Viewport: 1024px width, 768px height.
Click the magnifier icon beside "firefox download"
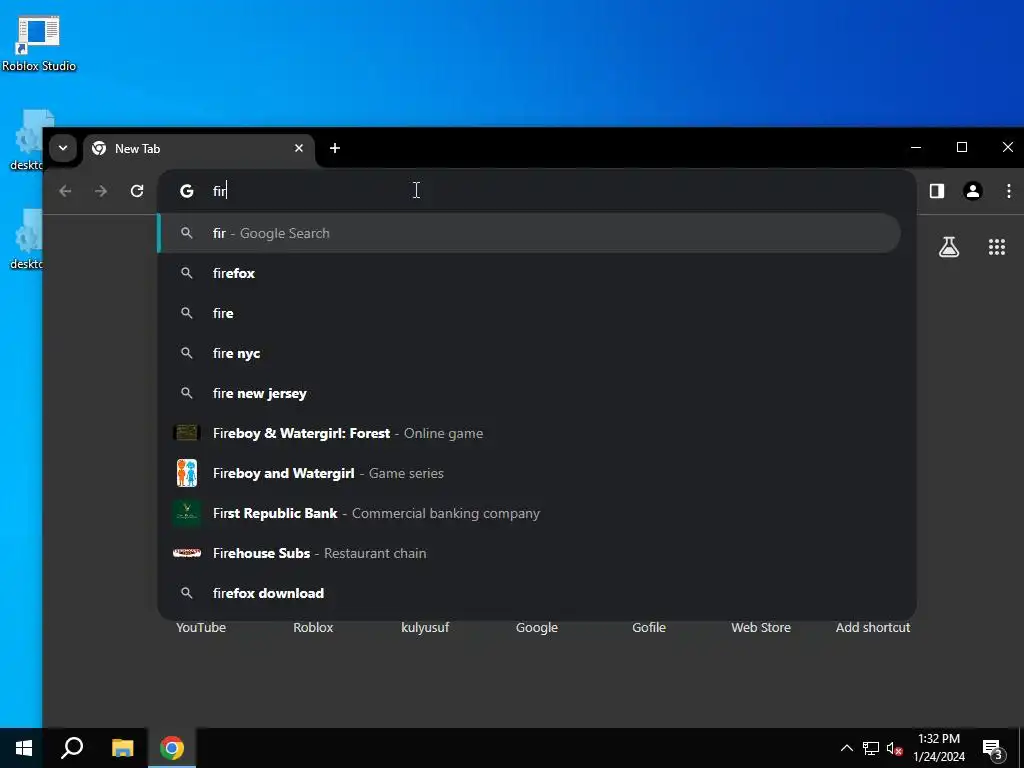(x=187, y=593)
